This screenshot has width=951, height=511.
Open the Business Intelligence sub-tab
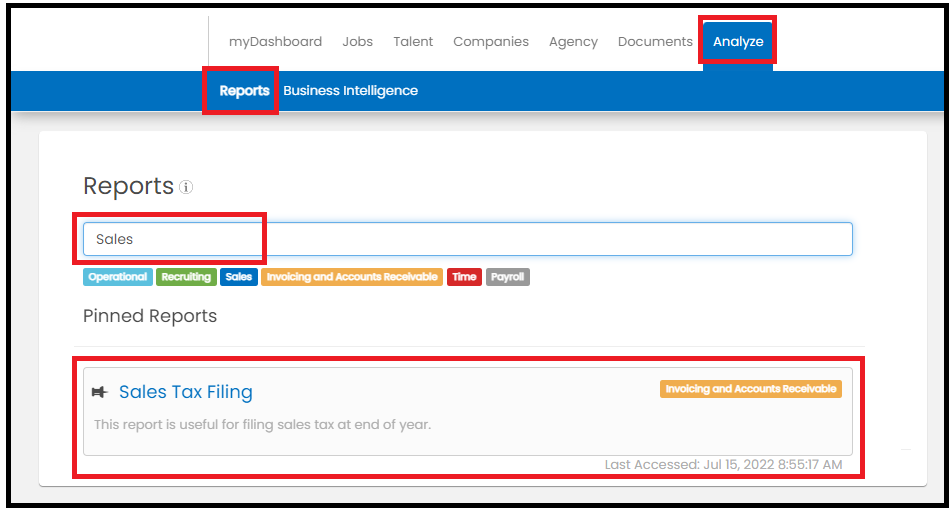pyautogui.click(x=351, y=91)
